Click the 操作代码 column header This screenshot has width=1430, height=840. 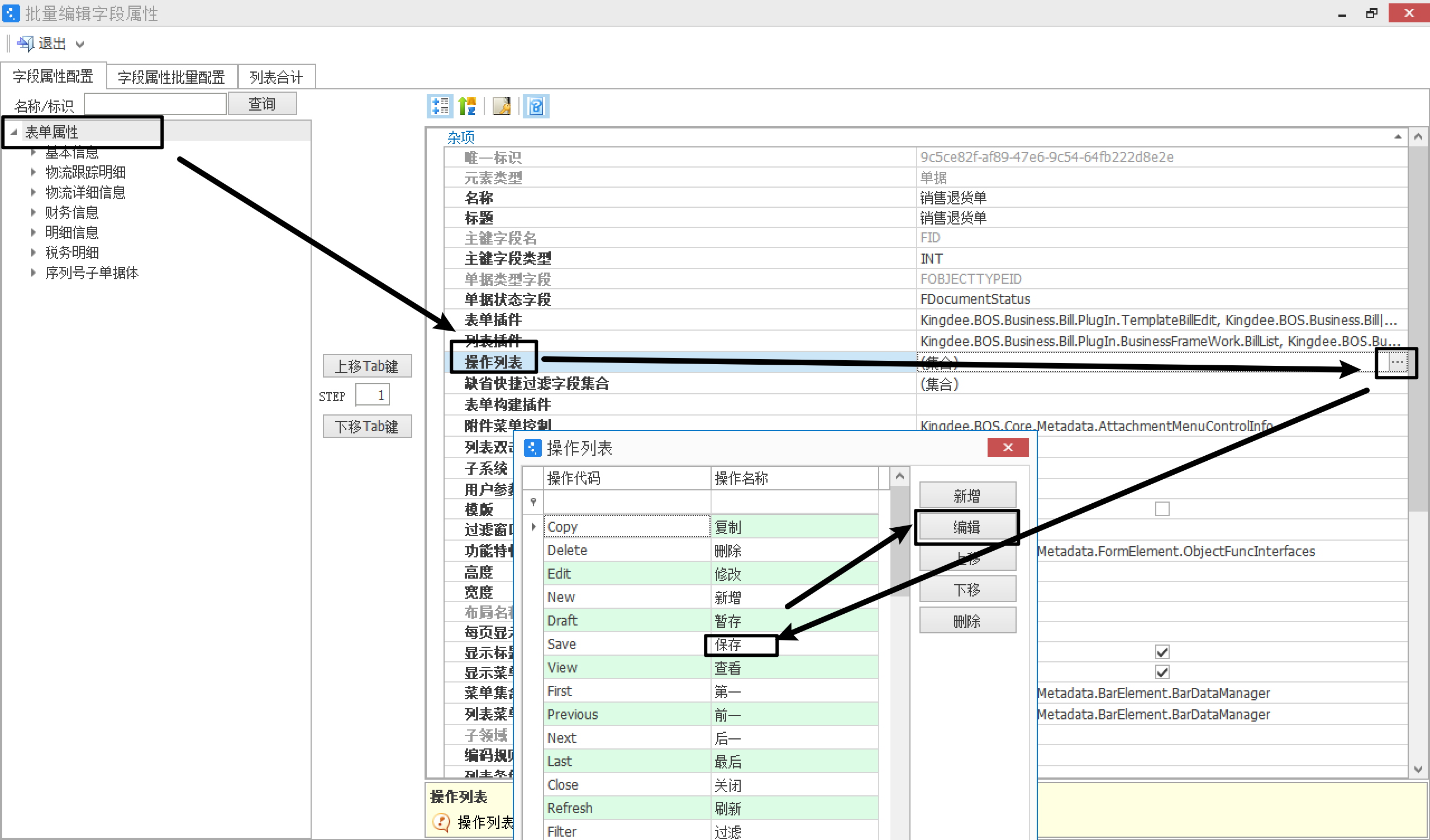pos(627,479)
